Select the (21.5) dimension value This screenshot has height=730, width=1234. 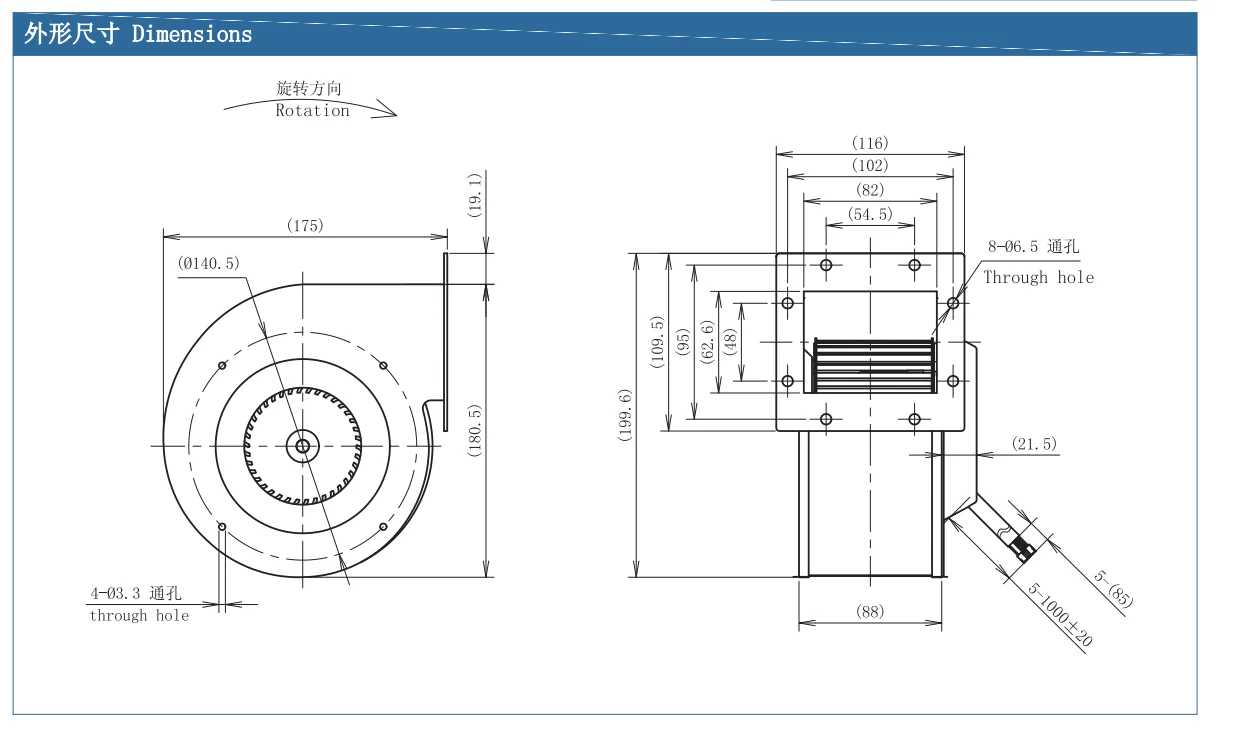point(1033,444)
